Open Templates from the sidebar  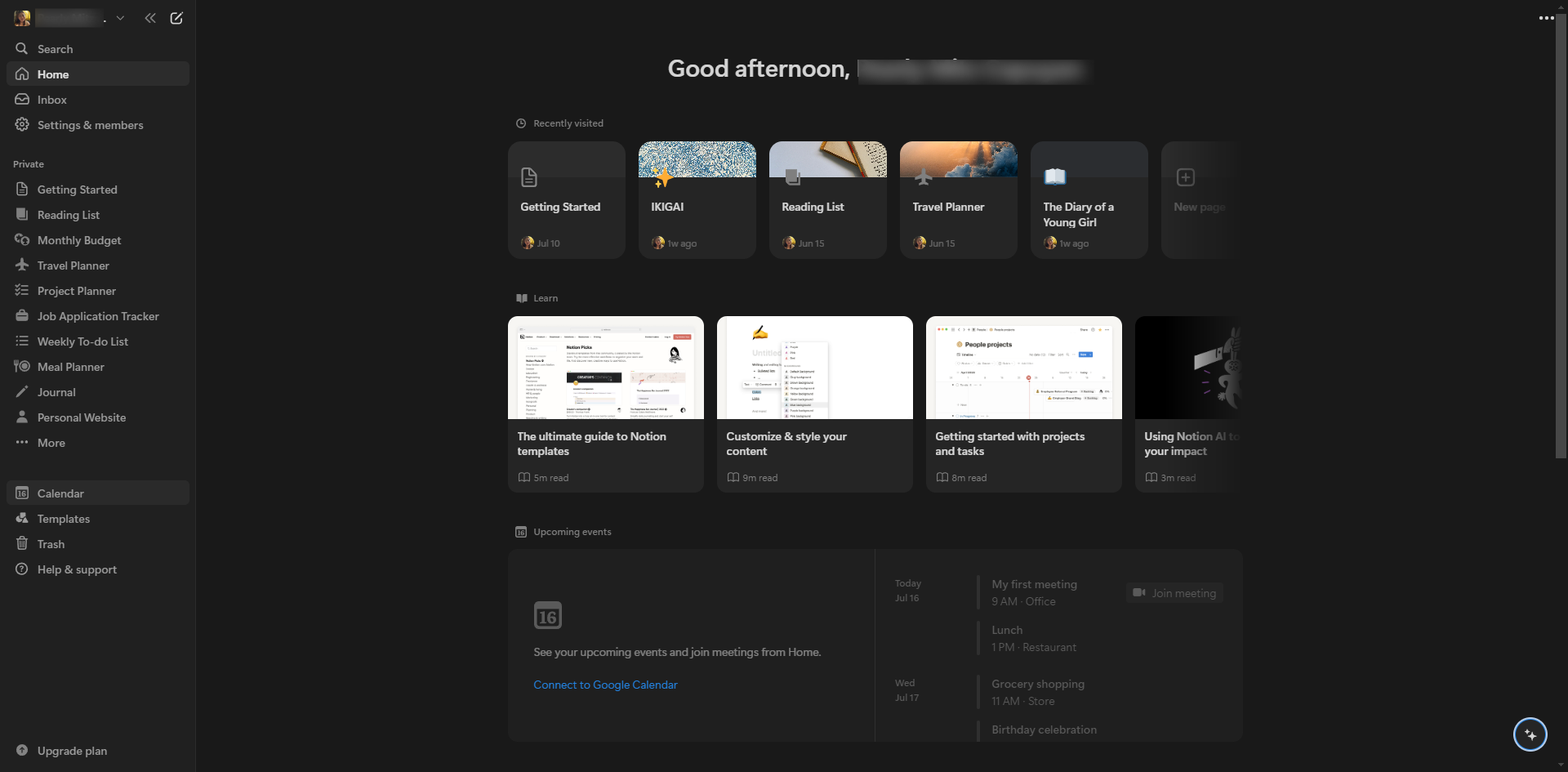98,519
